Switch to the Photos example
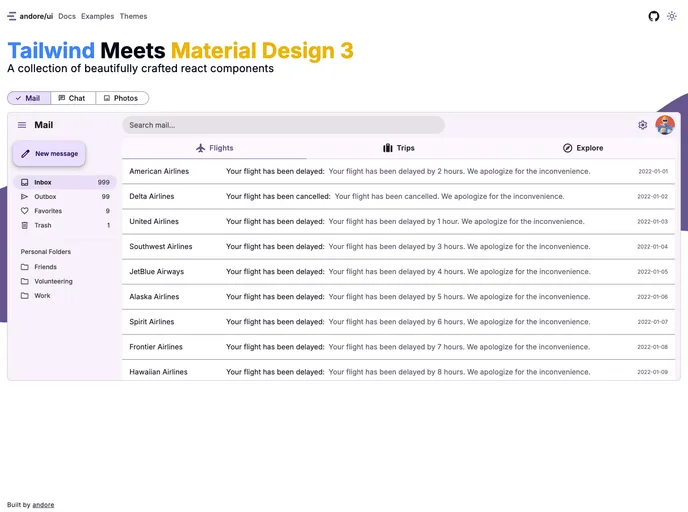Screen dimensions: 688x512 (122, 98)
